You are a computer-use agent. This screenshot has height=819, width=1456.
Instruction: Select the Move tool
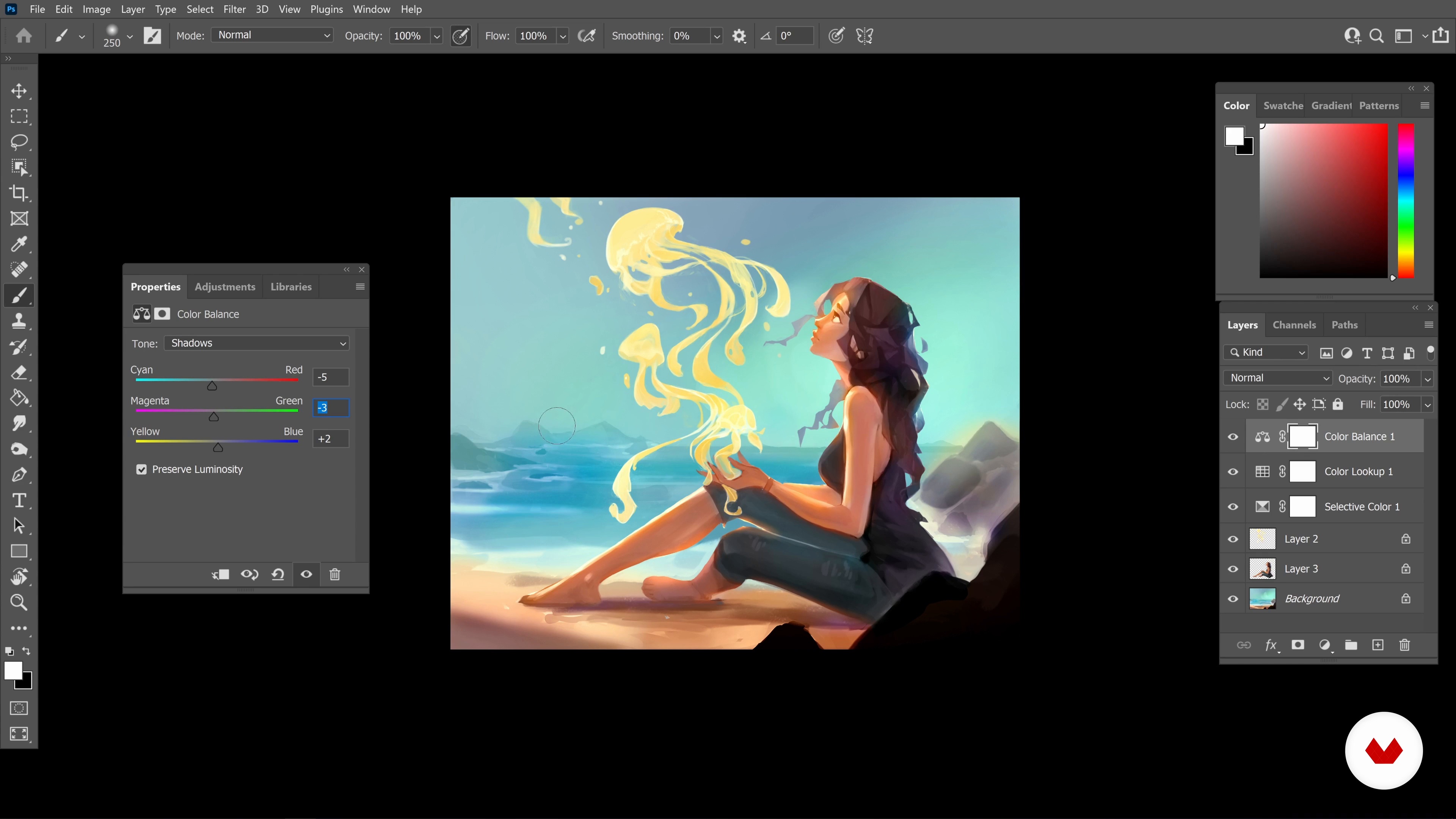pyautogui.click(x=19, y=91)
